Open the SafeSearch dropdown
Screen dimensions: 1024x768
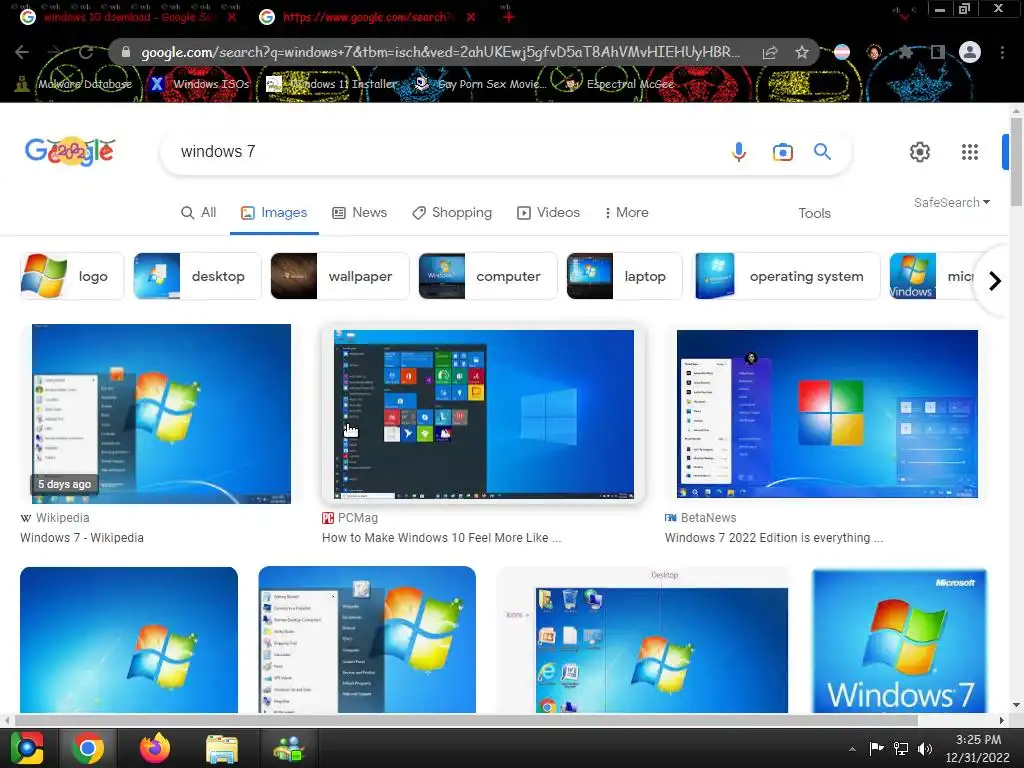[952, 202]
